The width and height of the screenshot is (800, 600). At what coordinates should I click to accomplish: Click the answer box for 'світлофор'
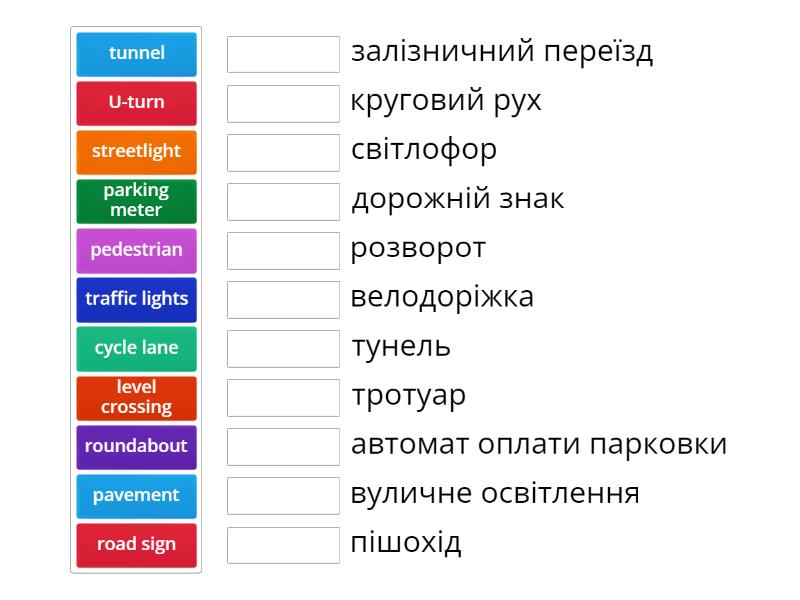click(x=283, y=152)
